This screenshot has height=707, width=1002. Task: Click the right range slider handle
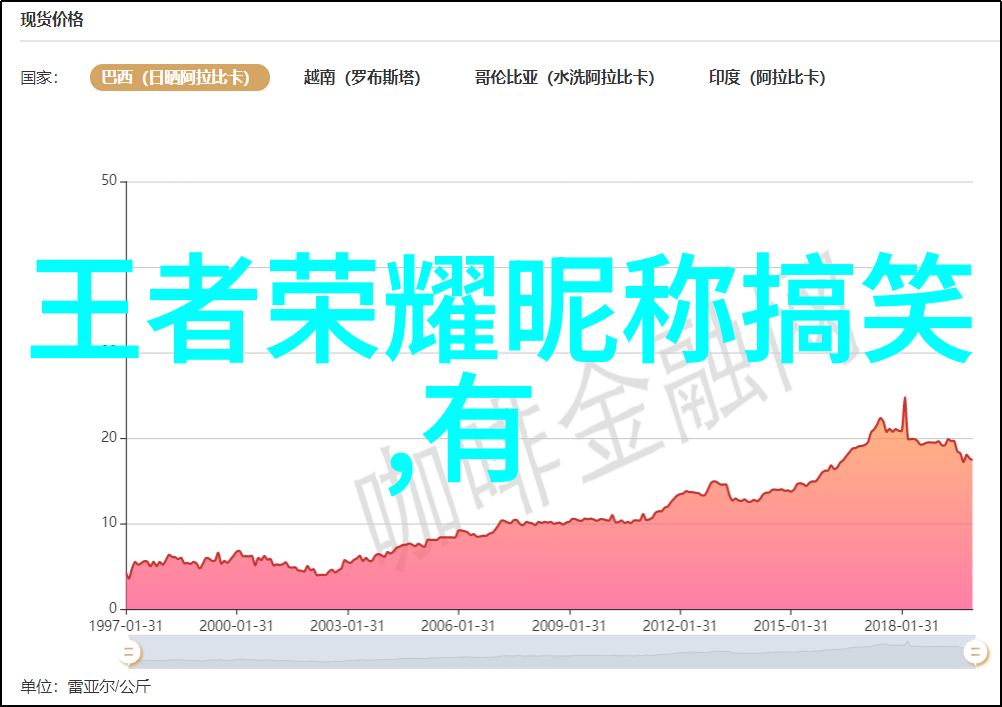coord(975,653)
